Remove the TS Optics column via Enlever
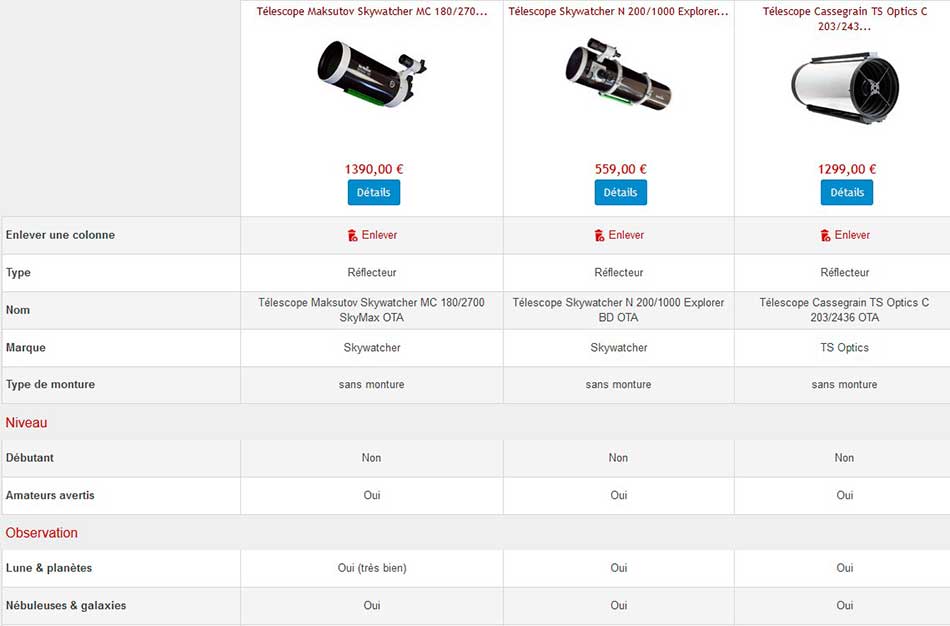Screen dimensions: 950x626 click(852, 235)
